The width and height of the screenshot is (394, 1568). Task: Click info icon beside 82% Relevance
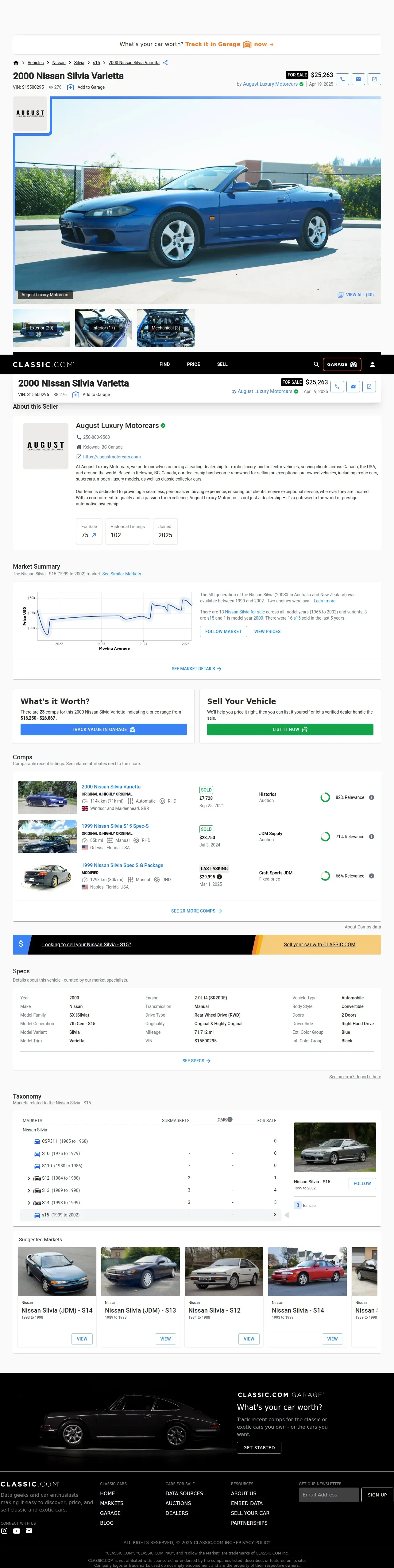372,797
